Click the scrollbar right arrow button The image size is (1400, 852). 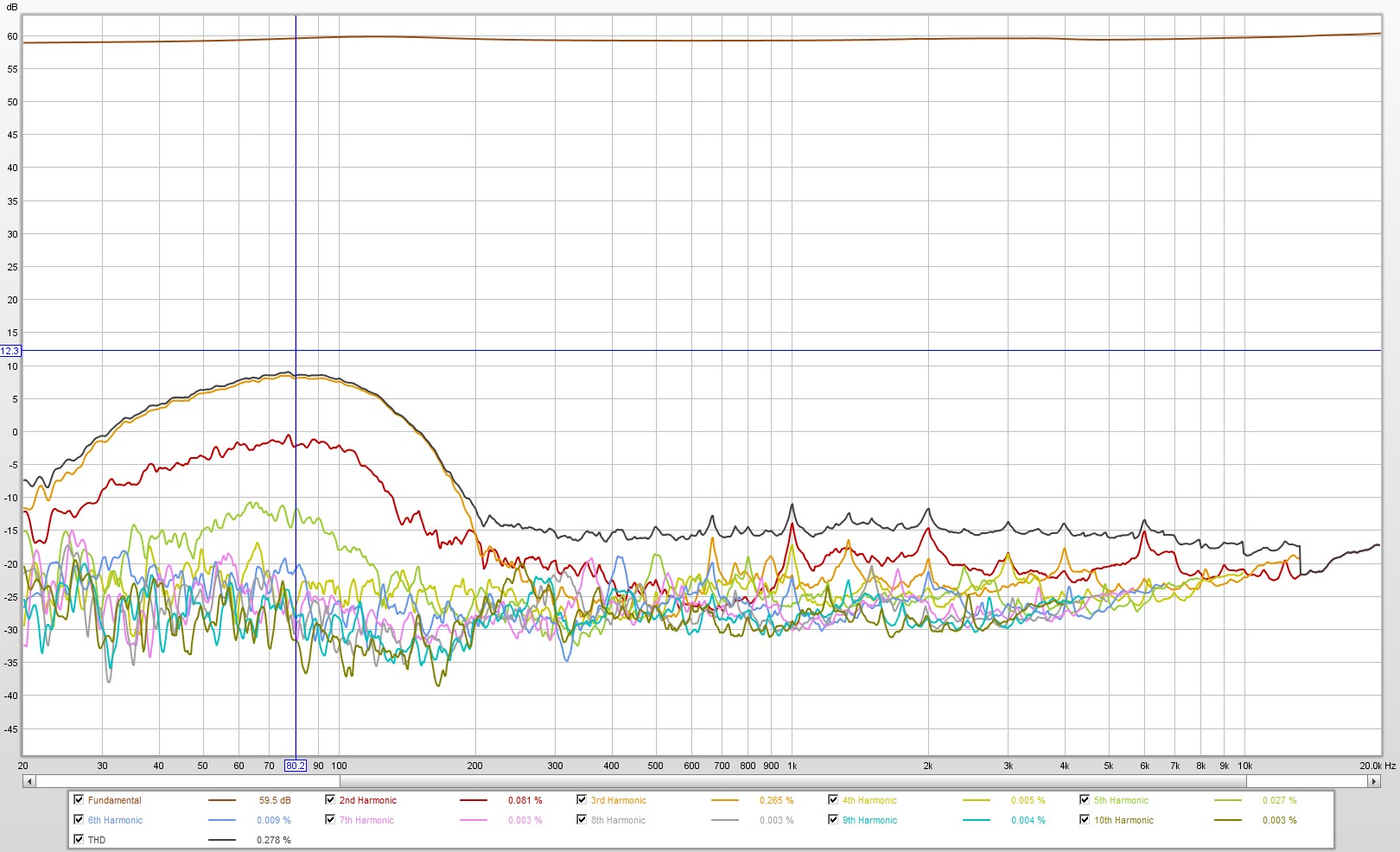coord(1373,781)
